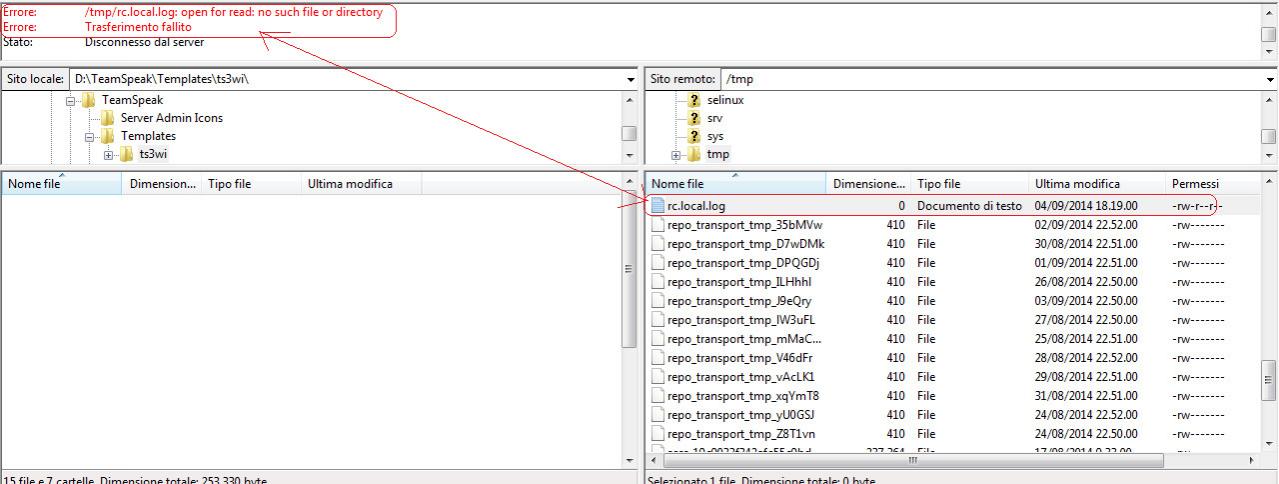Click the Server Admin Icons folder icon

click(108, 118)
